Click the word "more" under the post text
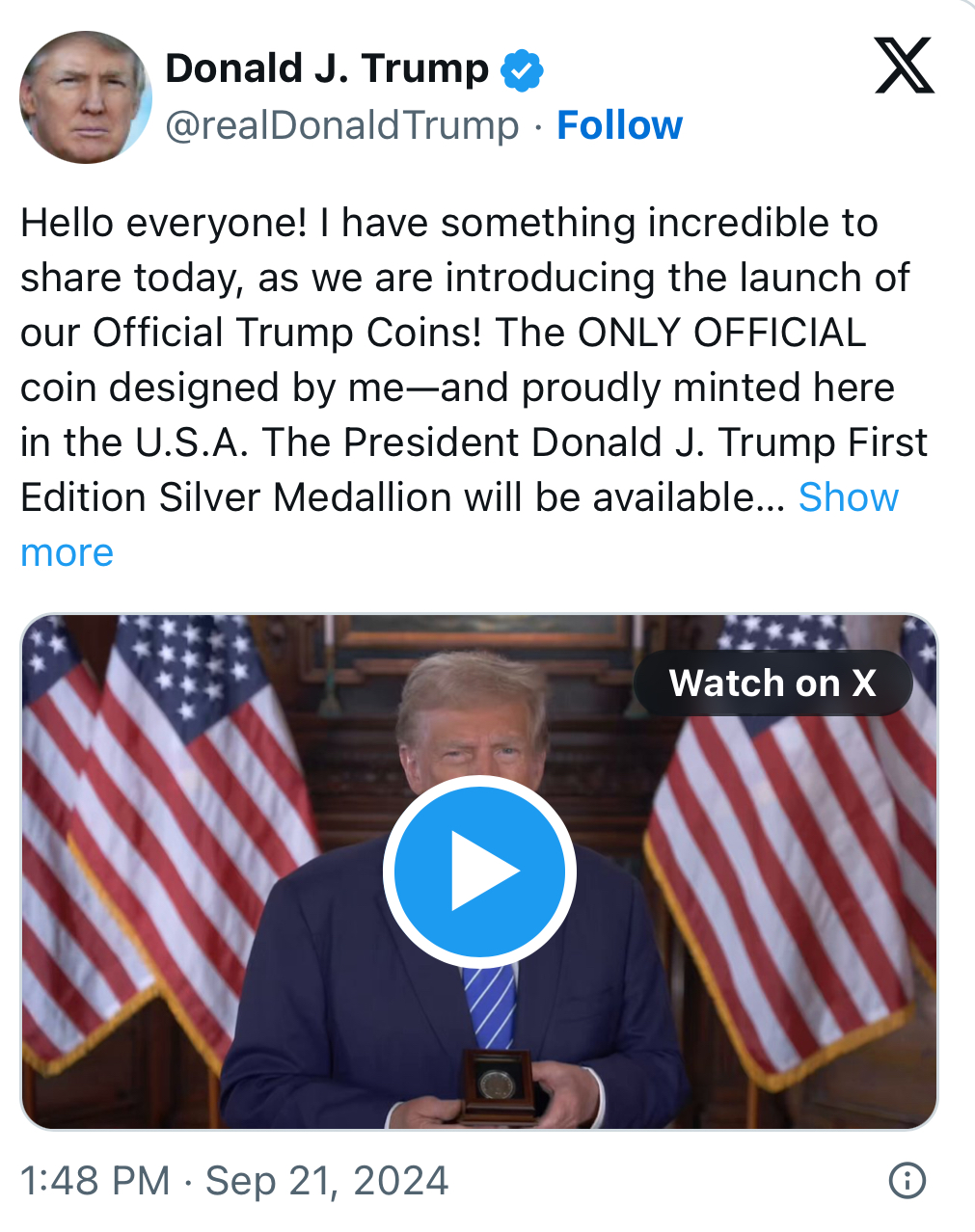 67,552
